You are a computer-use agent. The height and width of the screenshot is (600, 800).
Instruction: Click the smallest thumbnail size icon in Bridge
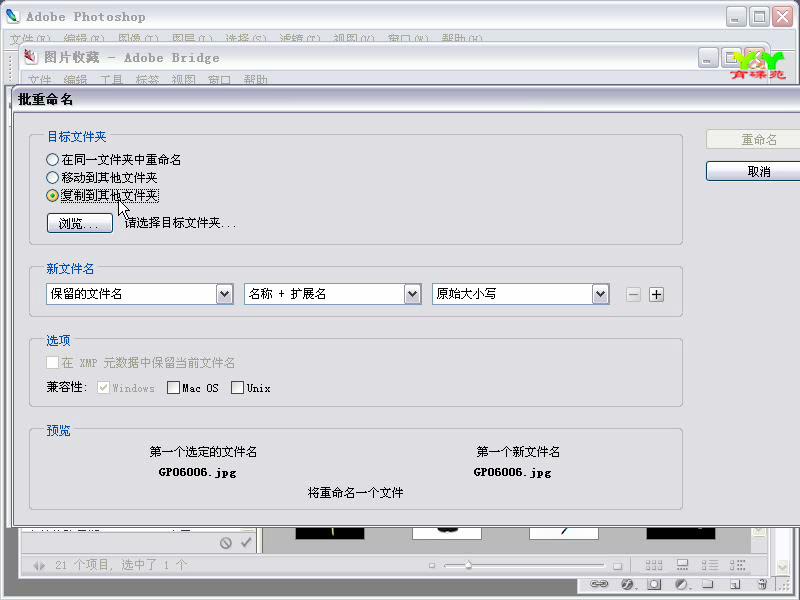pos(432,565)
